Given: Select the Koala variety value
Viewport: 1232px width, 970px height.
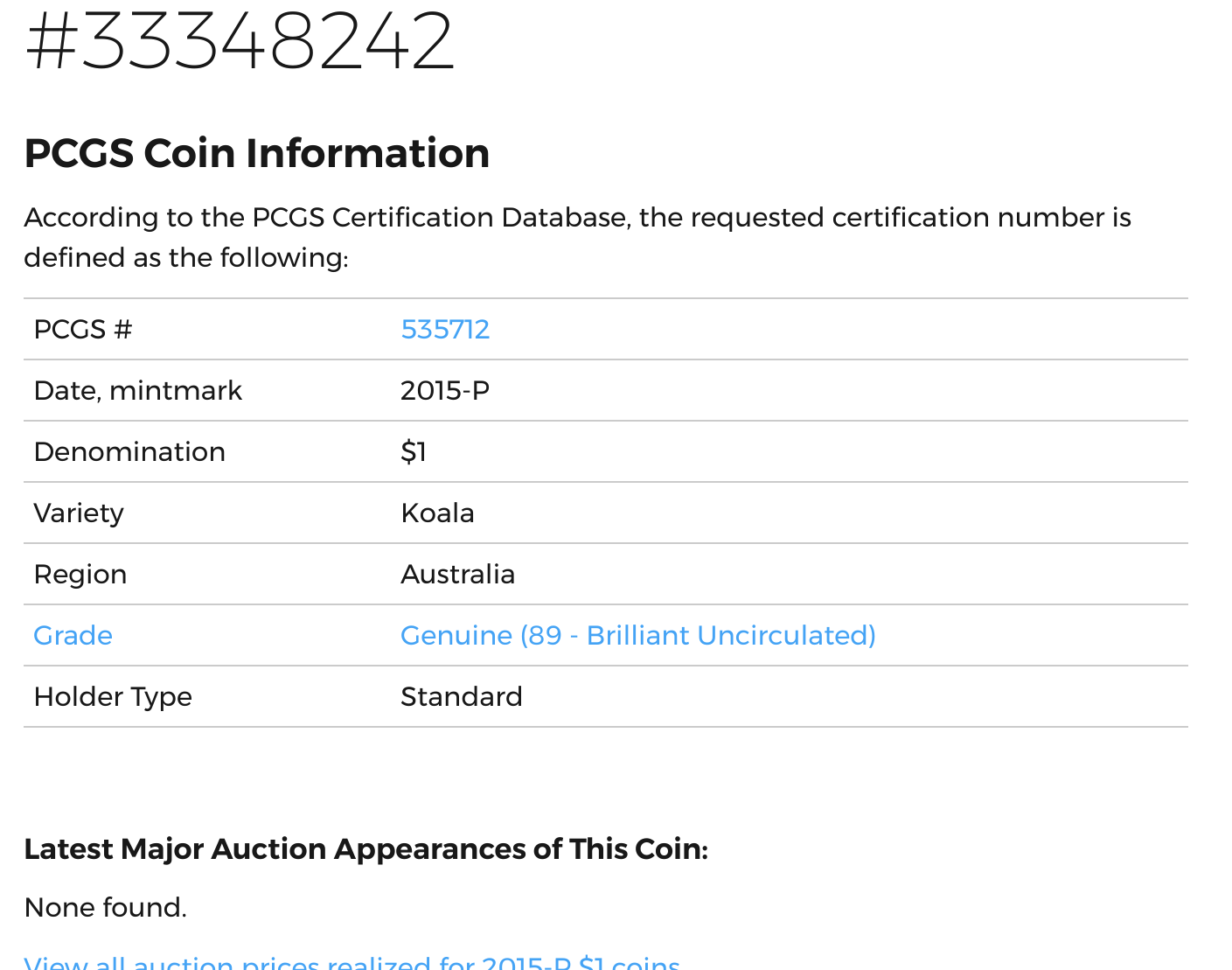Looking at the screenshot, I should tap(437, 513).
